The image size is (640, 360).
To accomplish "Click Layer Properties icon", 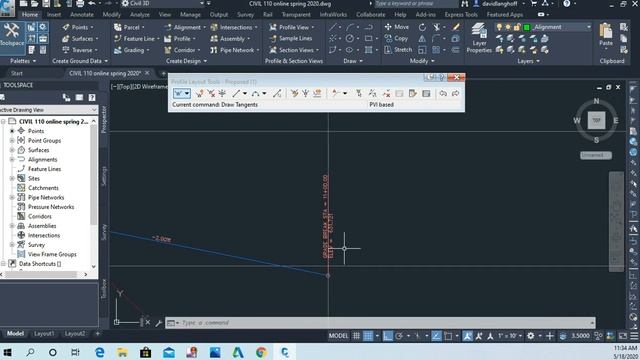I will tap(479, 38).
